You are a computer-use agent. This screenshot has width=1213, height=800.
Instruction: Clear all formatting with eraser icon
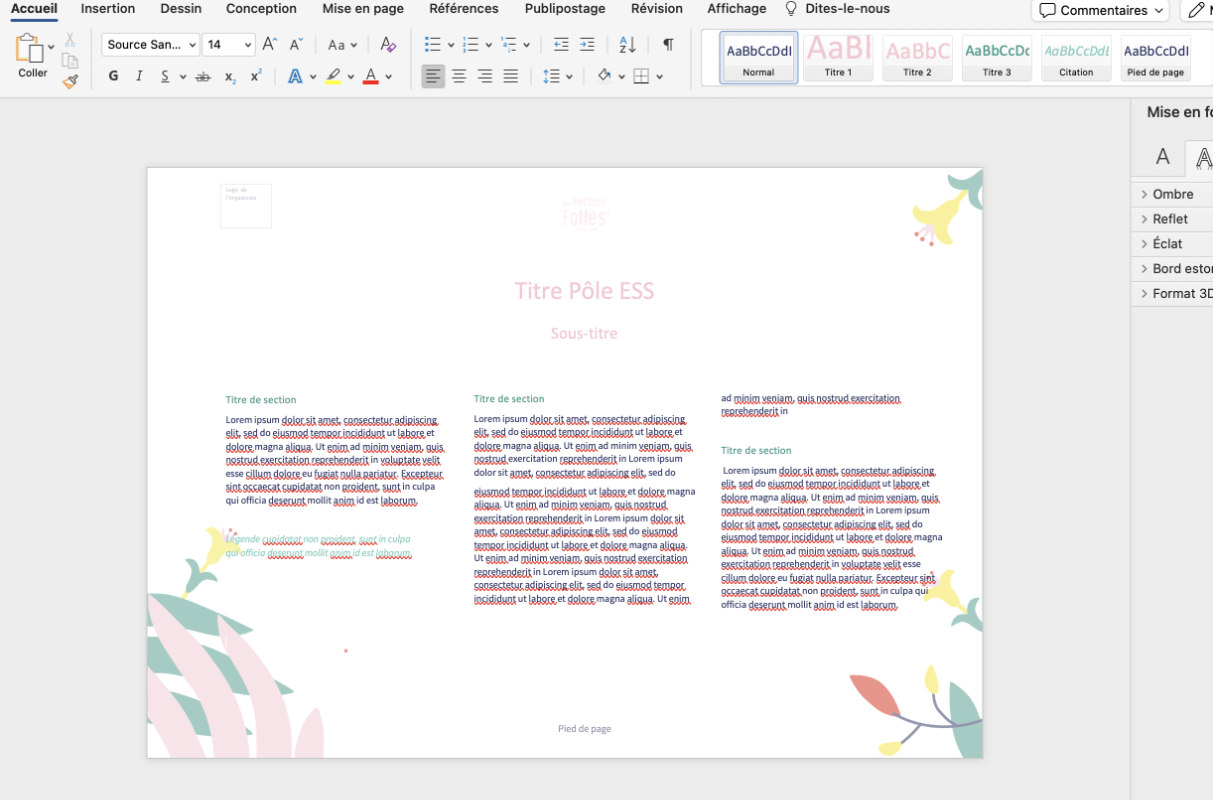pyautogui.click(x=389, y=45)
